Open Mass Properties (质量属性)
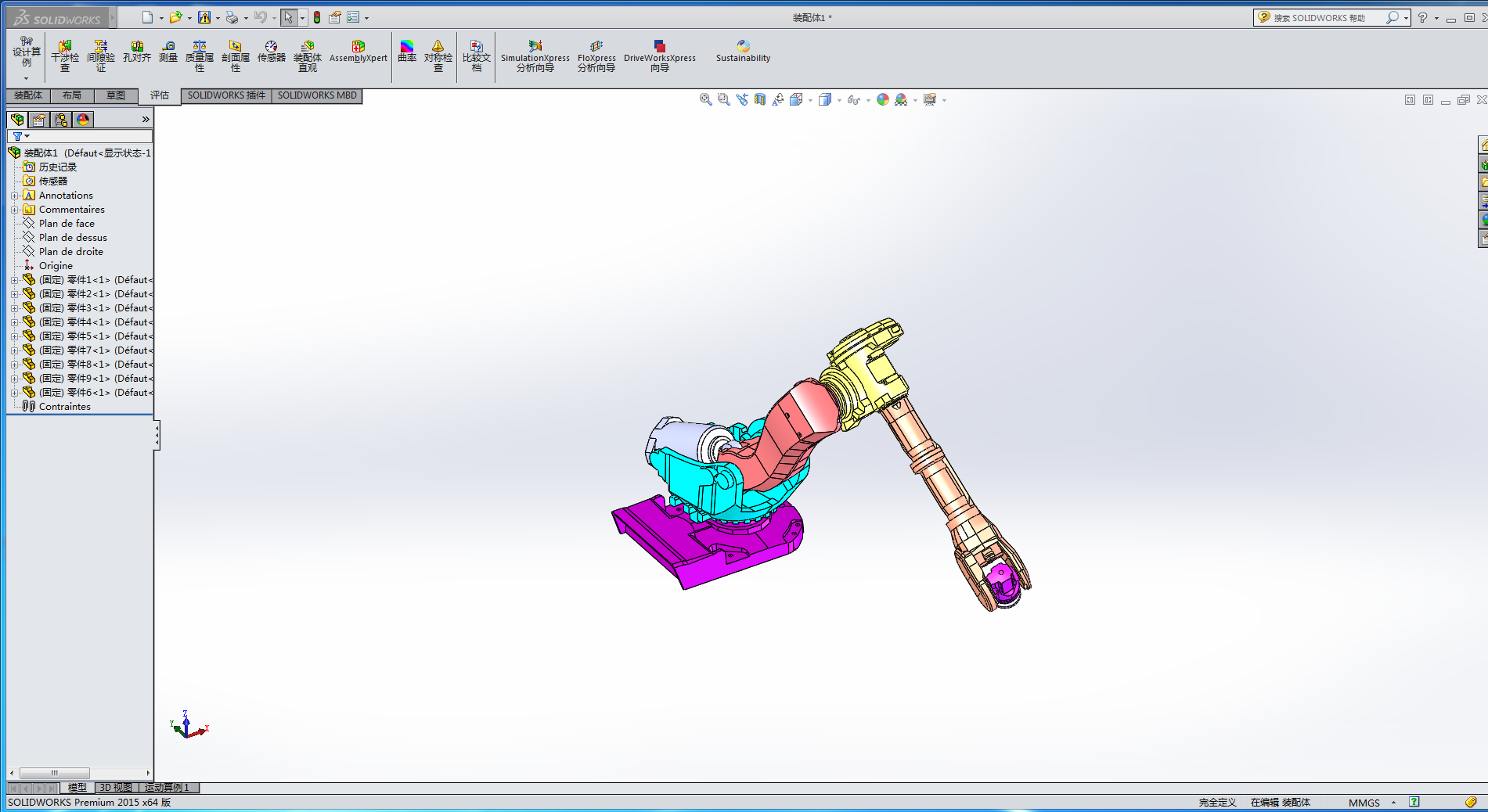Viewport: 1488px width, 812px height. (200, 56)
